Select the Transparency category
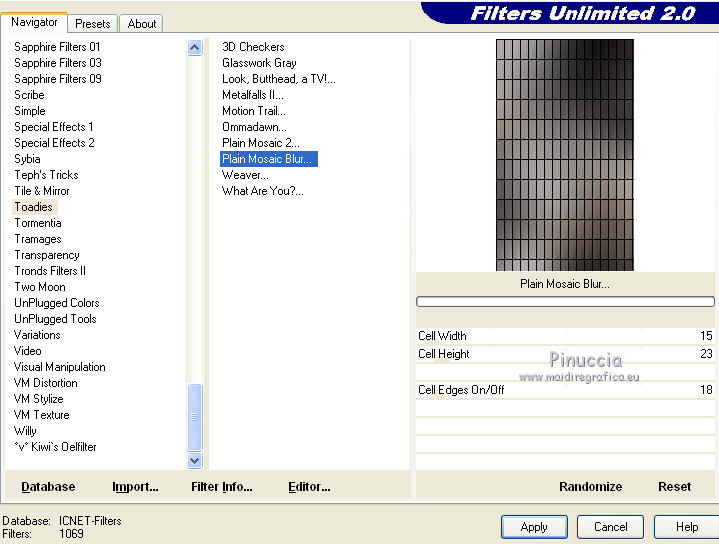 pyautogui.click(x=47, y=255)
